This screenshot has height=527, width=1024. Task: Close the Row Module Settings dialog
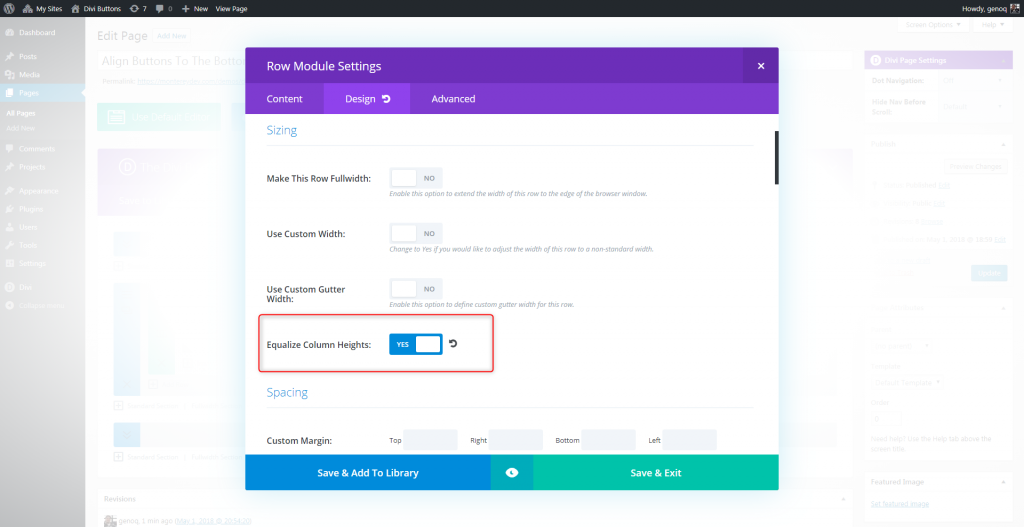coord(761,66)
